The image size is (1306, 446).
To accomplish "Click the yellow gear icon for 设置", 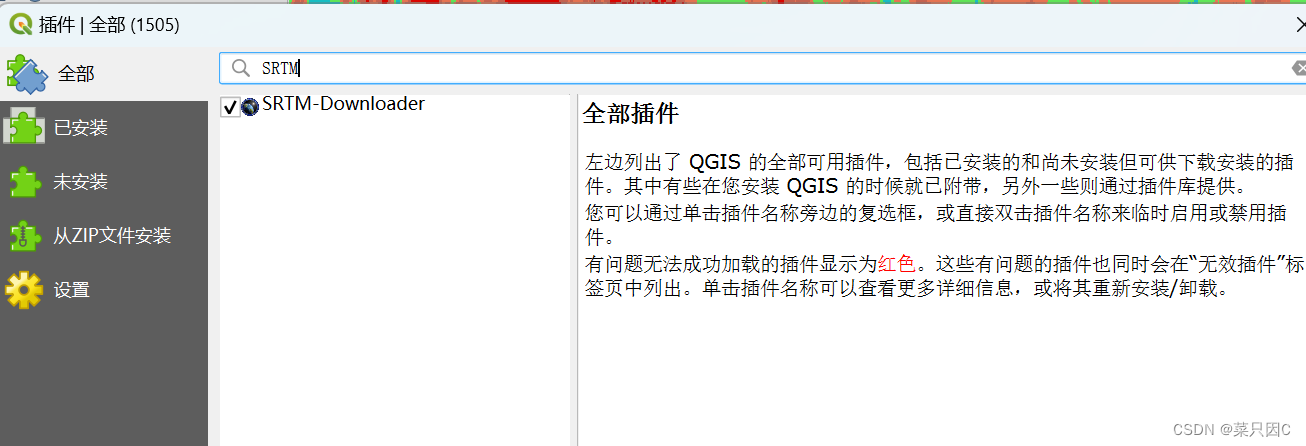I will (24, 290).
